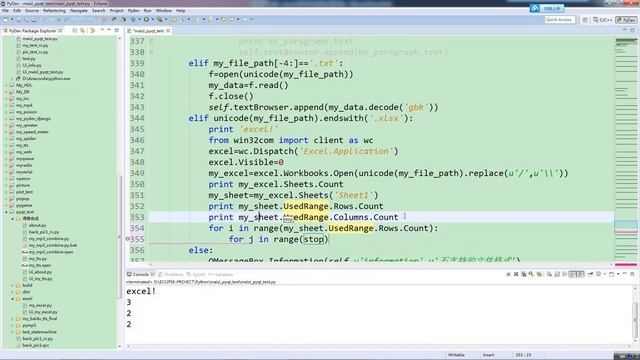The width and height of the screenshot is (640, 360).
Task: Terminate the process with the console stop icon
Action: point(508,274)
